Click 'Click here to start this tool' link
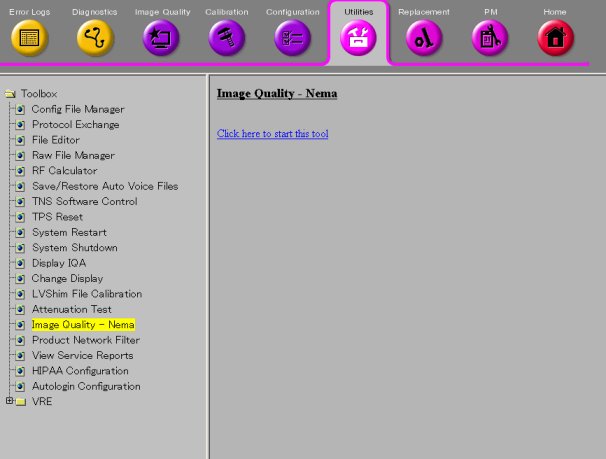Image resolution: width=606 pixels, height=459 pixels. pos(272,134)
